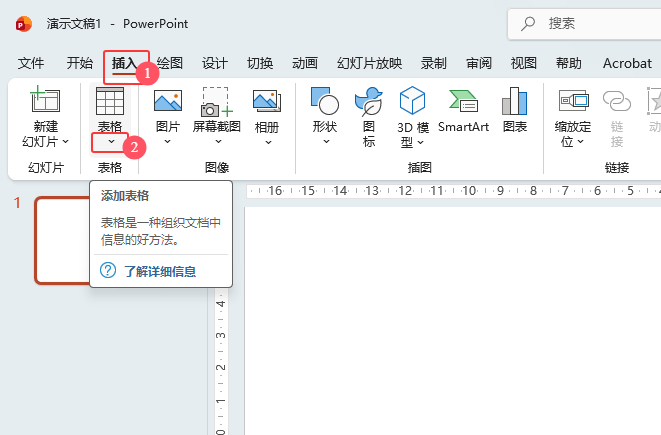
Task: Switch to the 开始 tab
Action: coord(80,63)
